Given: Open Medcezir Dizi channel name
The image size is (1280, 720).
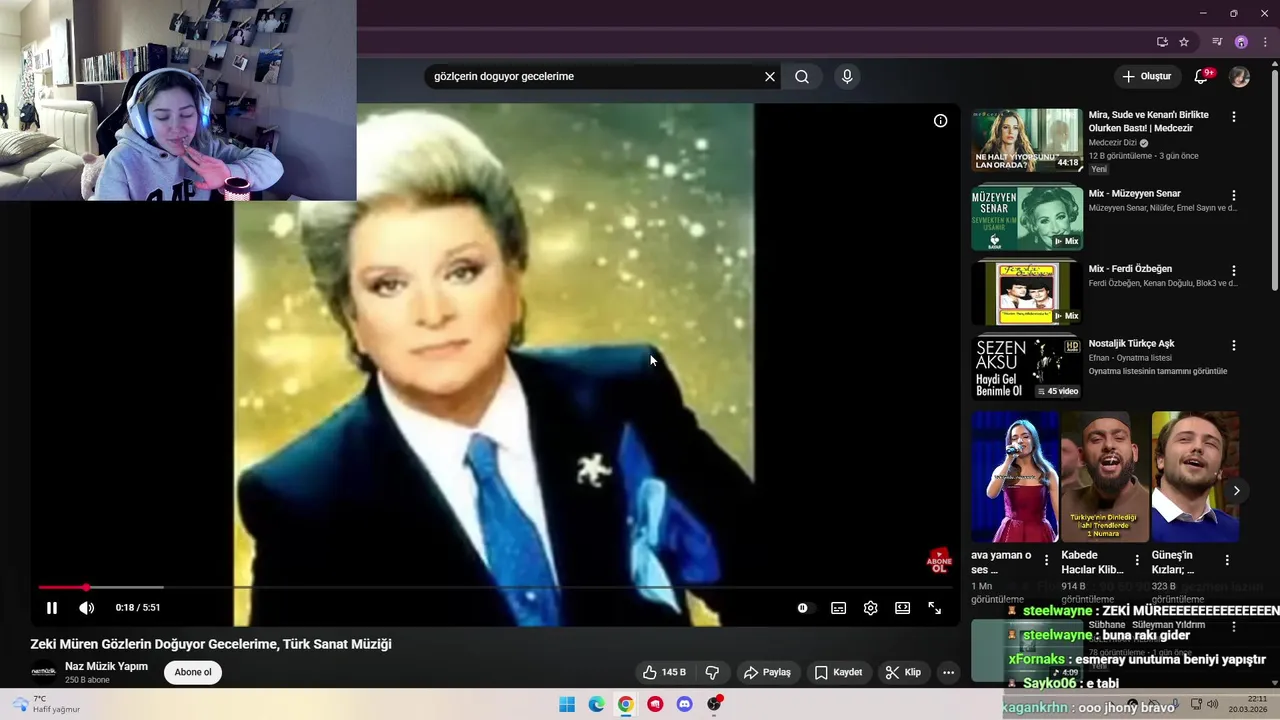Looking at the screenshot, I should pyautogui.click(x=1112, y=143).
